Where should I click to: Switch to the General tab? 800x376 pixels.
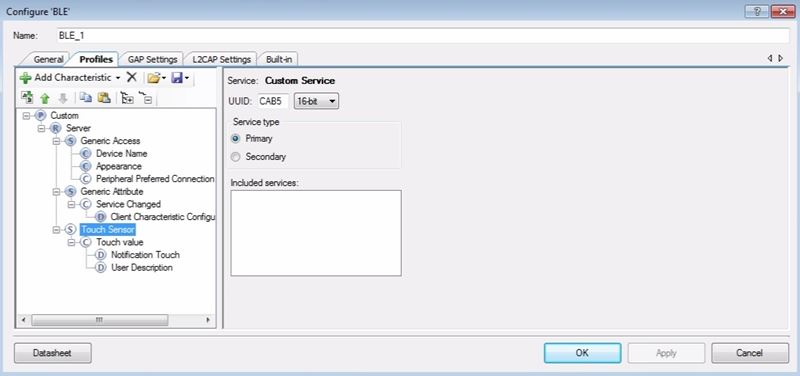[48, 60]
